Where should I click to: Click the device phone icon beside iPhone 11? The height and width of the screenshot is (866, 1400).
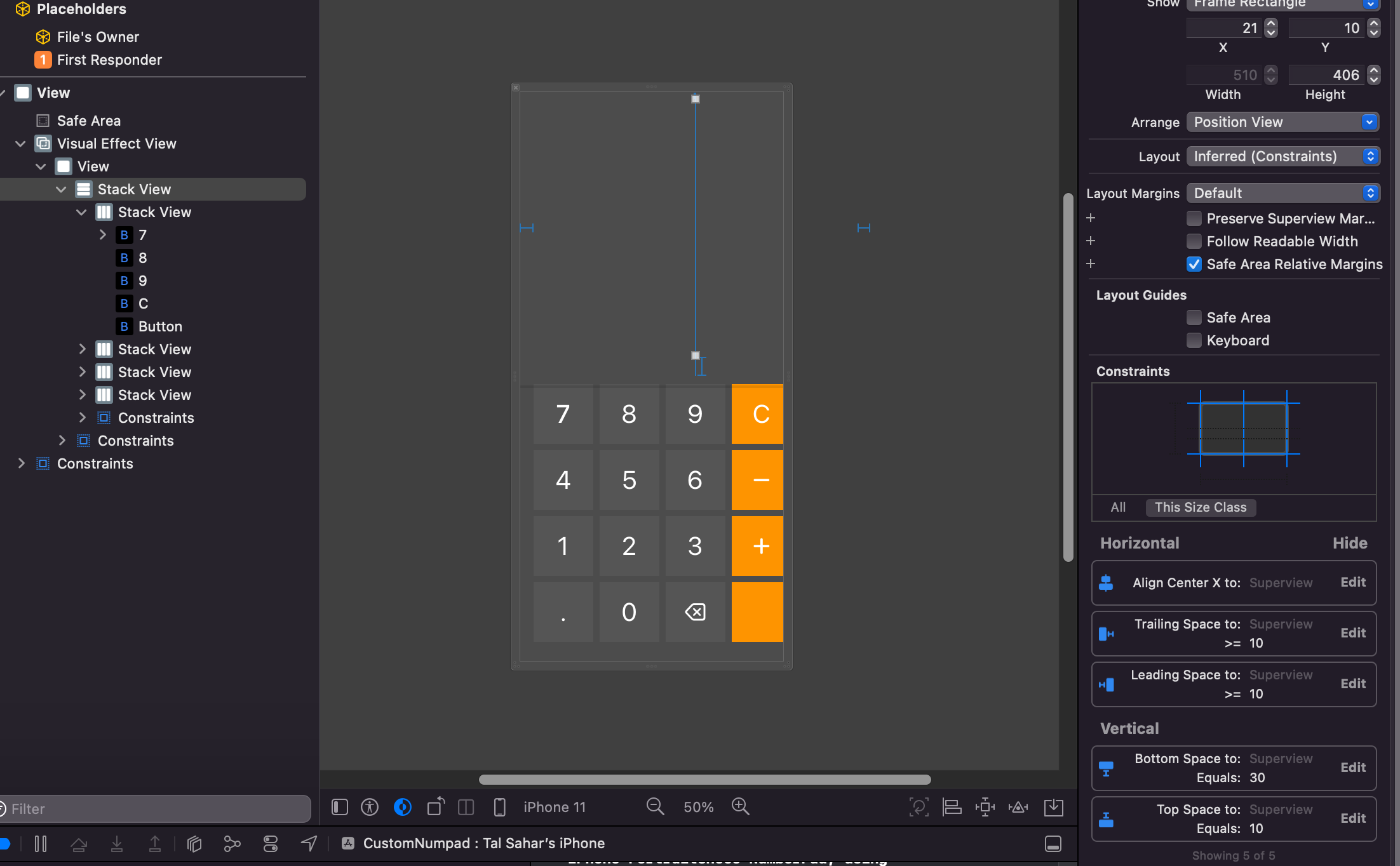pos(500,807)
